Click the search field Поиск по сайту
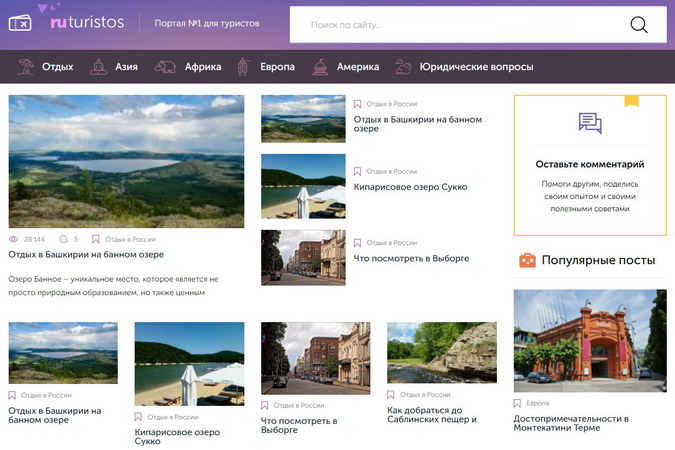 458,25
